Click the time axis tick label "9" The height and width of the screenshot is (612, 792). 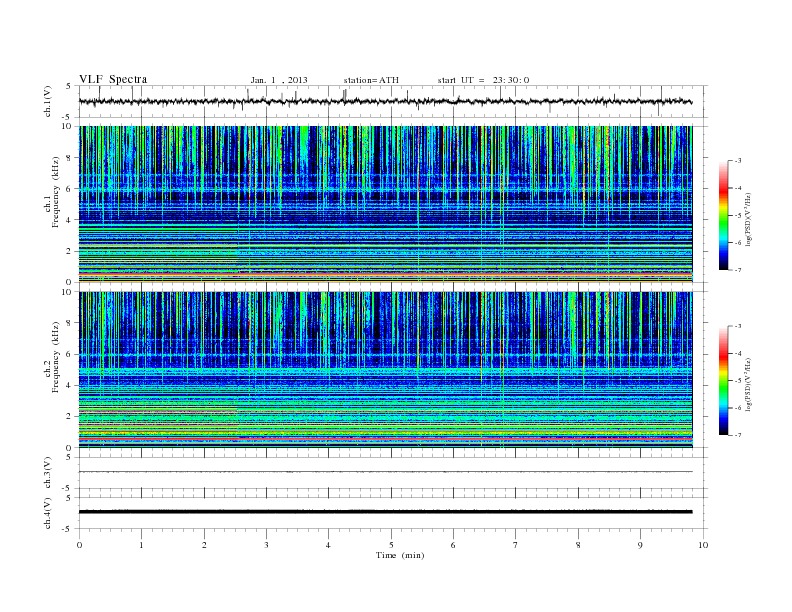tap(640, 545)
